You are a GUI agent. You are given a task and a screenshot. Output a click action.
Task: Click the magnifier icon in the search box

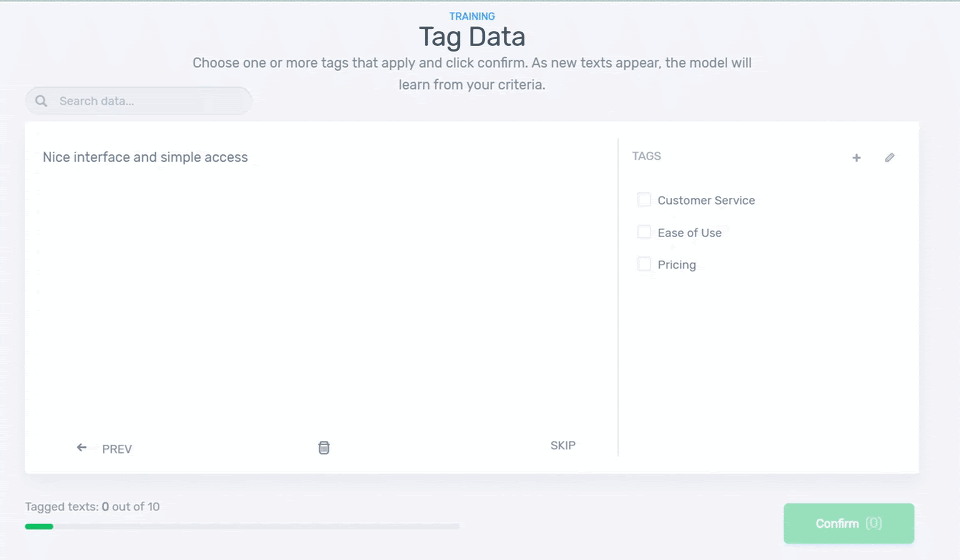click(41, 101)
